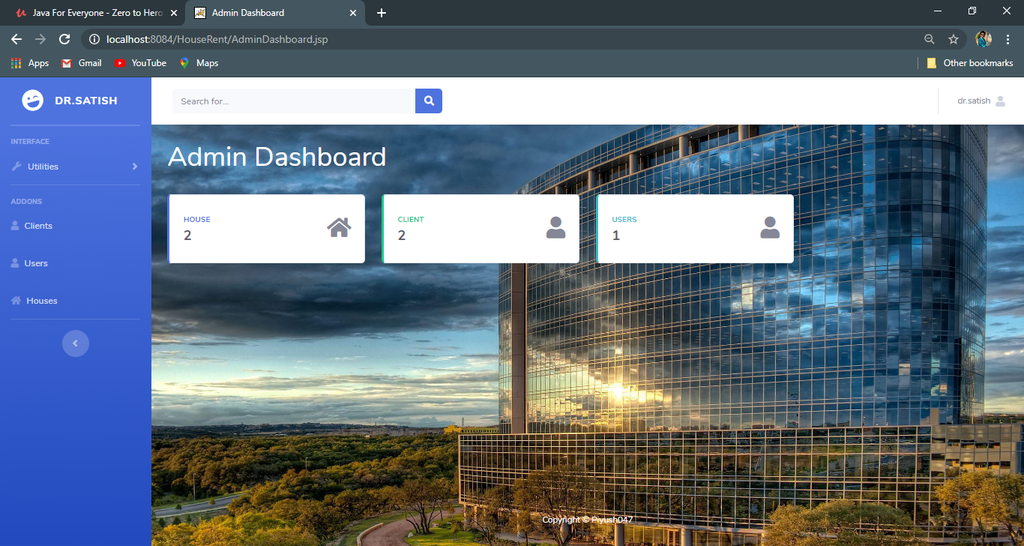Viewport: 1024px width, 546px height.
Task: Open the Other bookmarks folder
Action: click(969, 63)
